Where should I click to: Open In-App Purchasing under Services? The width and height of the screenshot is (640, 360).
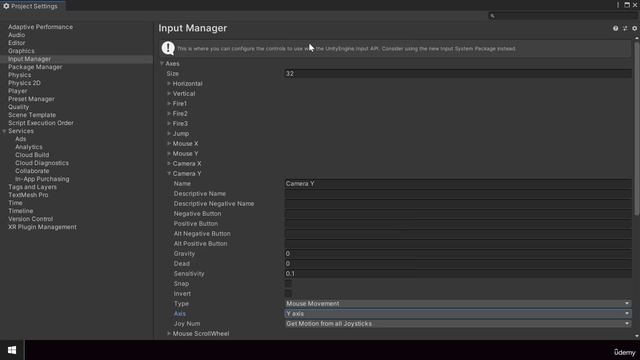42,179
